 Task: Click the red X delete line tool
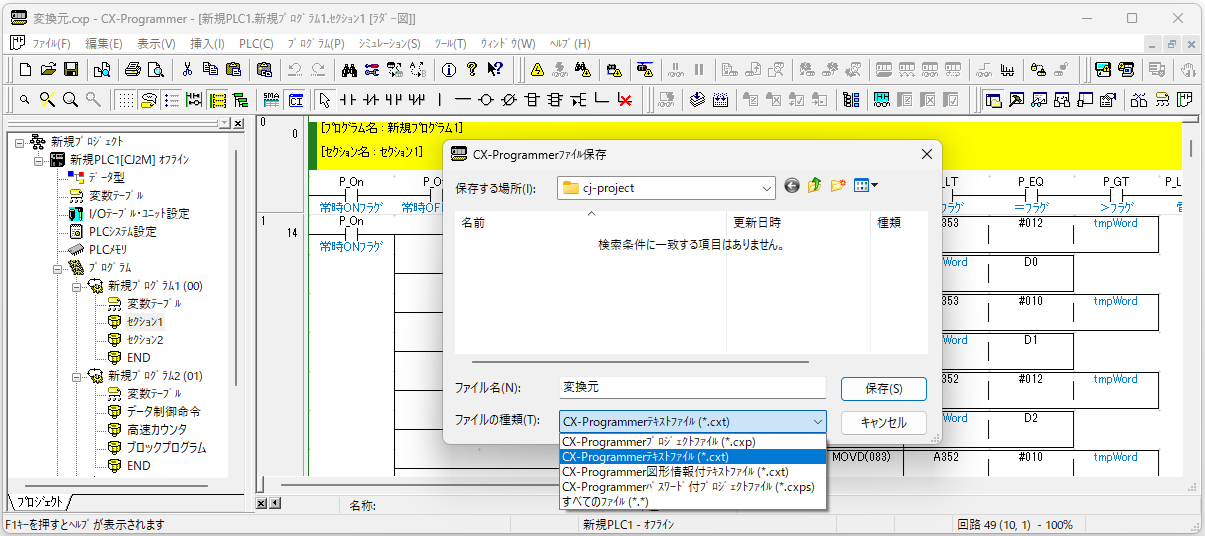[625, 99]
